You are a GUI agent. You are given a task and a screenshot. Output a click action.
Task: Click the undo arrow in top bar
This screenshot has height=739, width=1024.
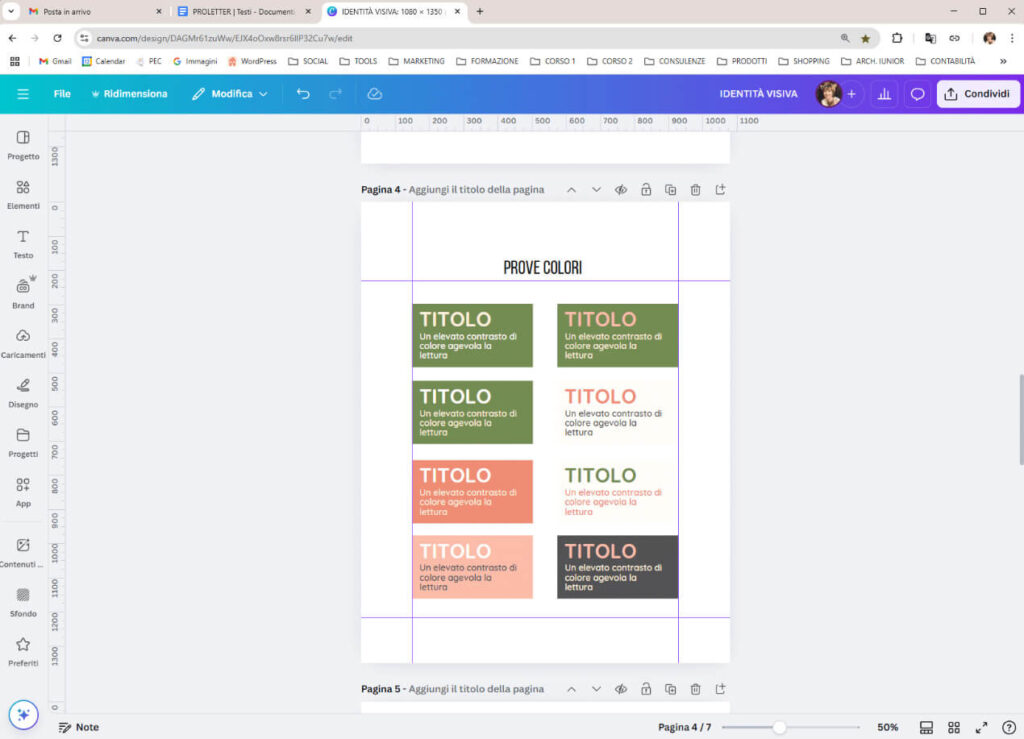303,94
